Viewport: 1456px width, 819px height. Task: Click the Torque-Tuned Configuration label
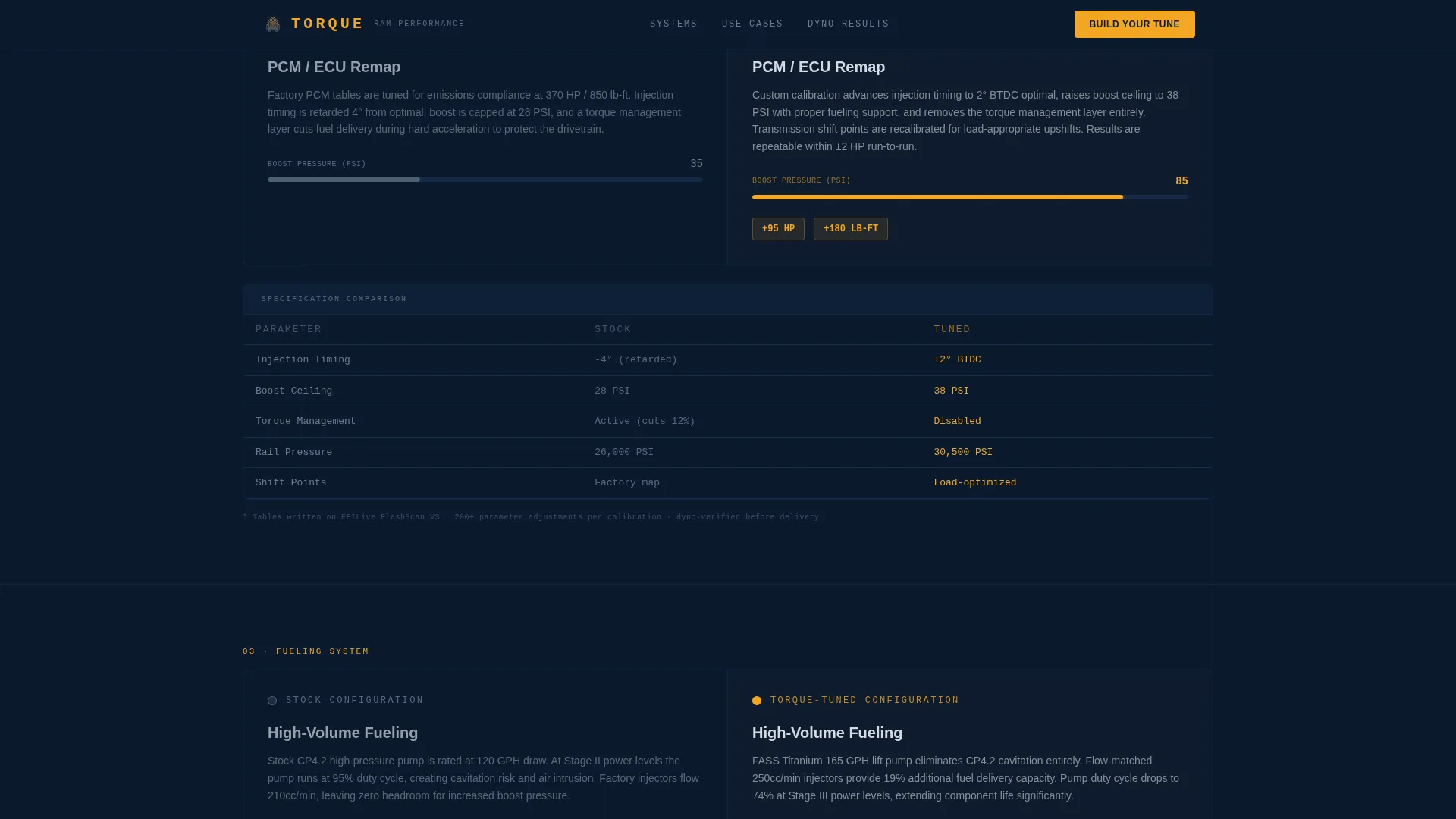pyautogui.click(x=864, y=701)
